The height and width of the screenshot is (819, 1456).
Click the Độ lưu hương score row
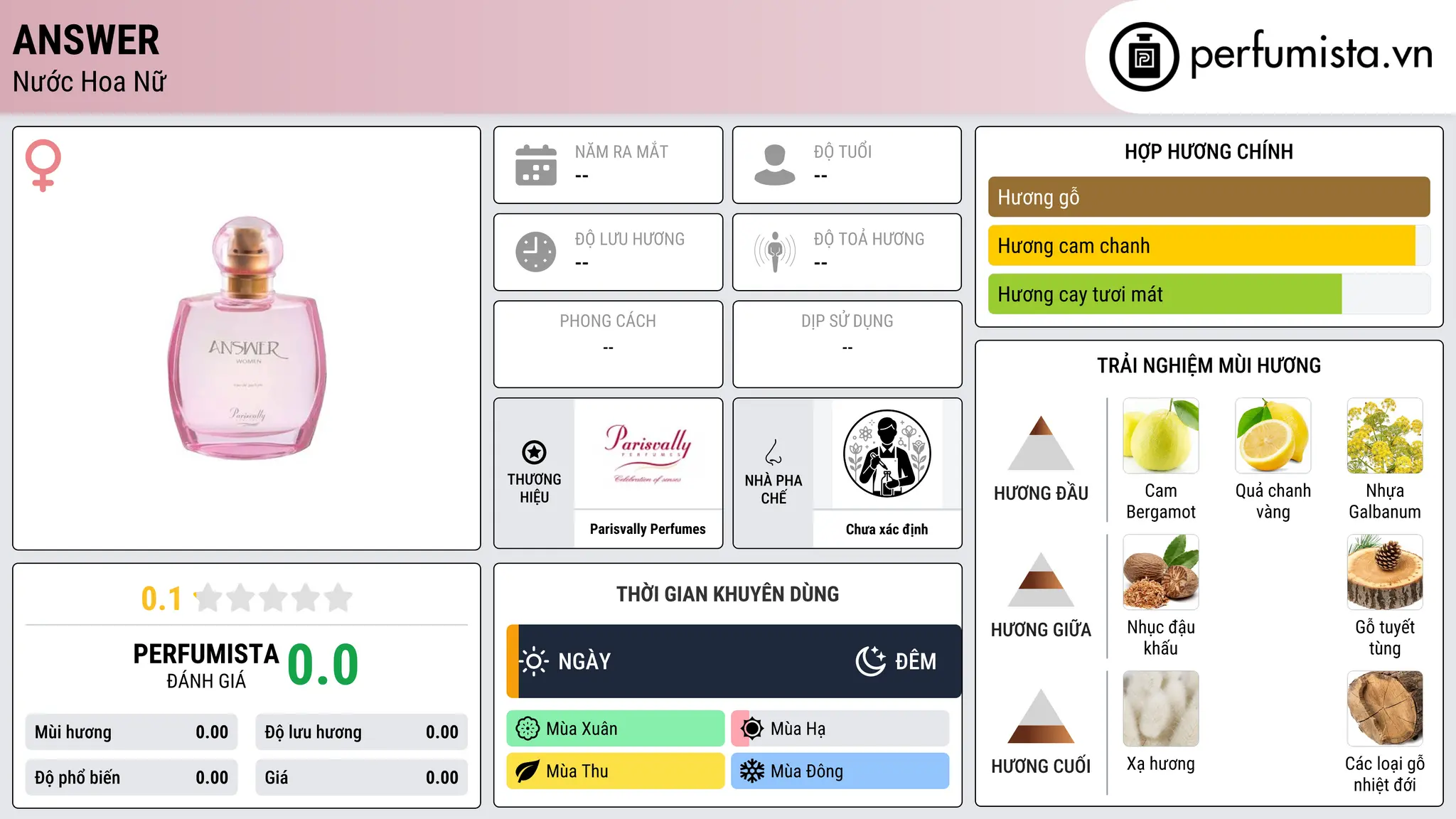(362, 732)
